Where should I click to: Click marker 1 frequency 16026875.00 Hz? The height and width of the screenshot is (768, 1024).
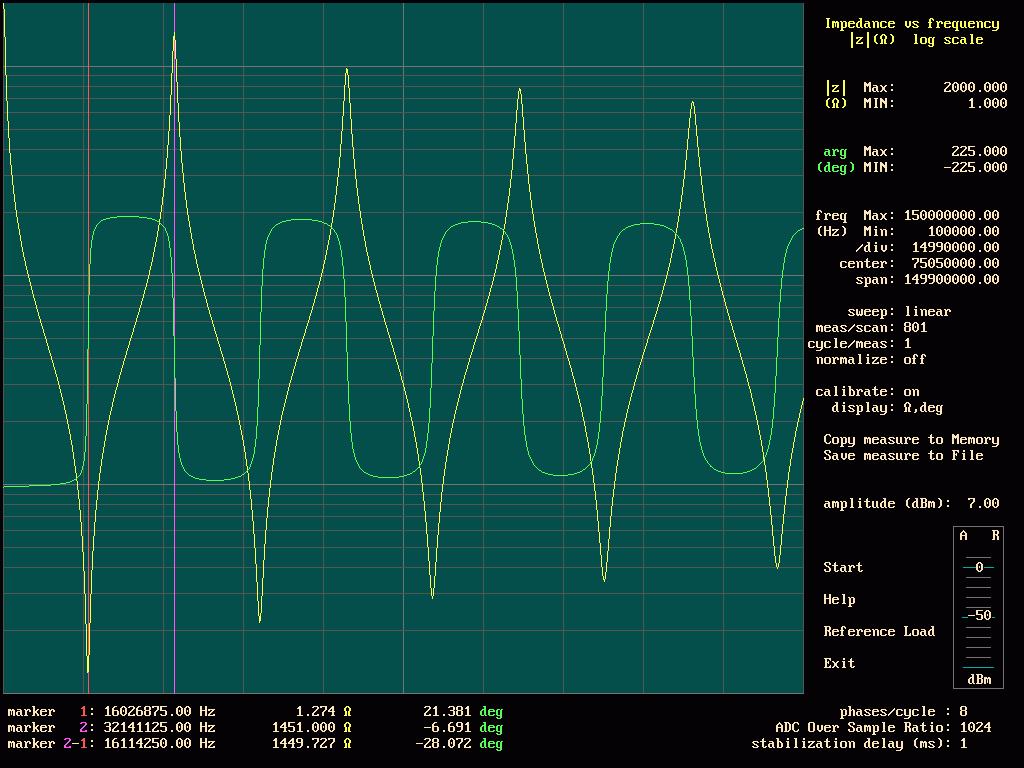tap(159, 712)
